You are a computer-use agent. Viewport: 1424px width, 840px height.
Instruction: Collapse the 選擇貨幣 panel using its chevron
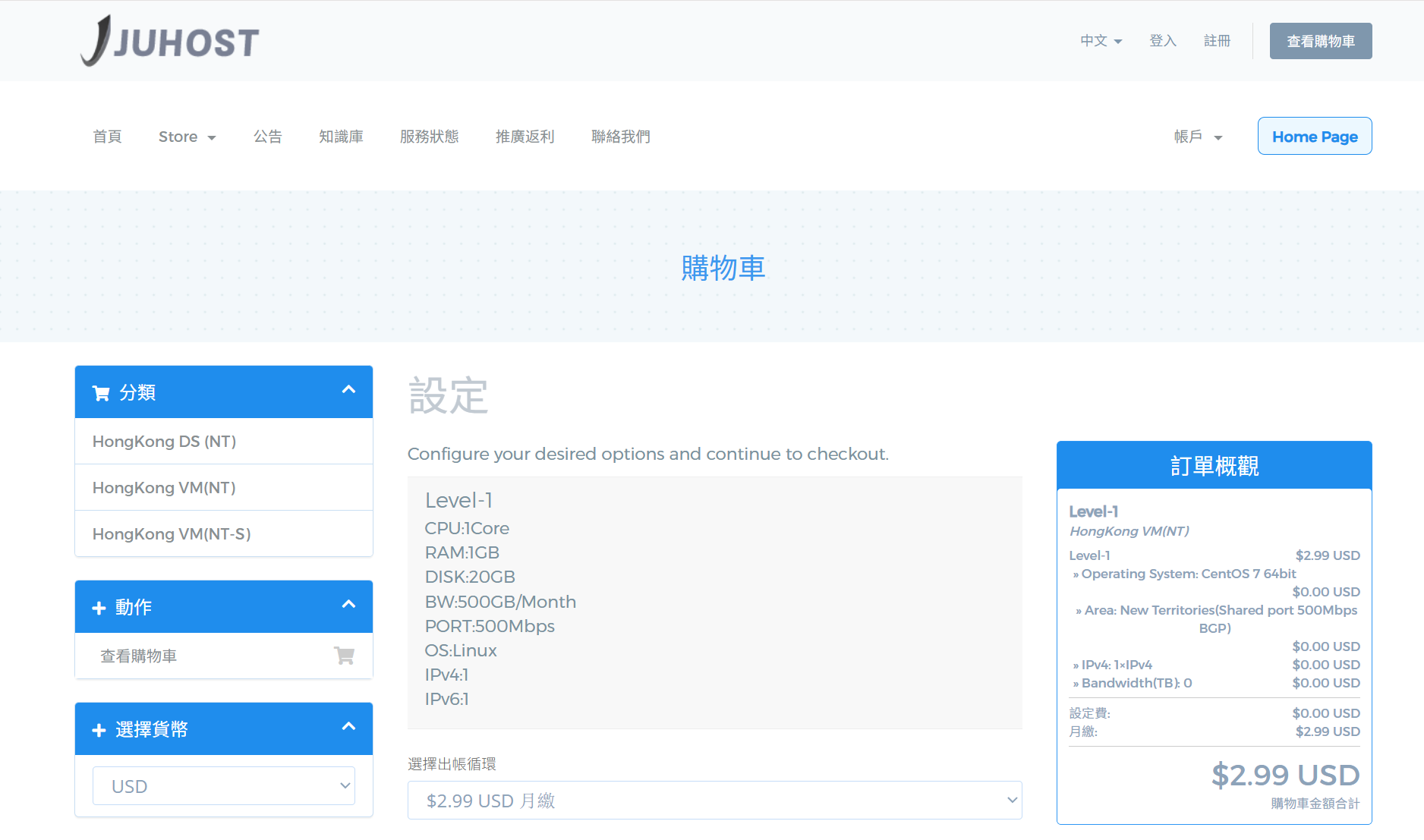pos(348,727)
